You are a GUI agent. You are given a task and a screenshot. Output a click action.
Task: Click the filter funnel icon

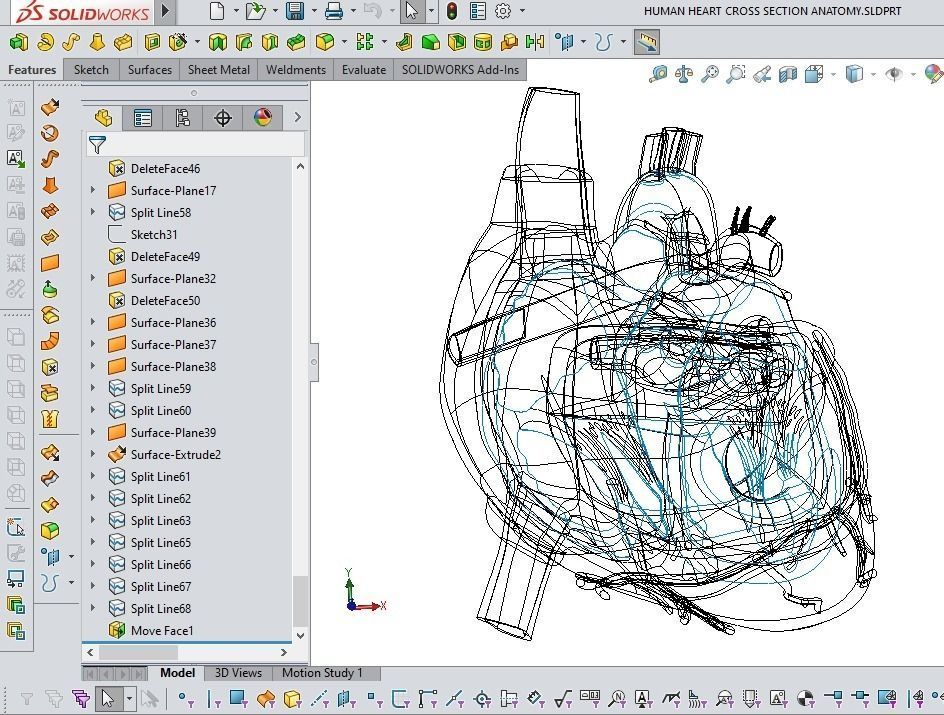(97, 144)
